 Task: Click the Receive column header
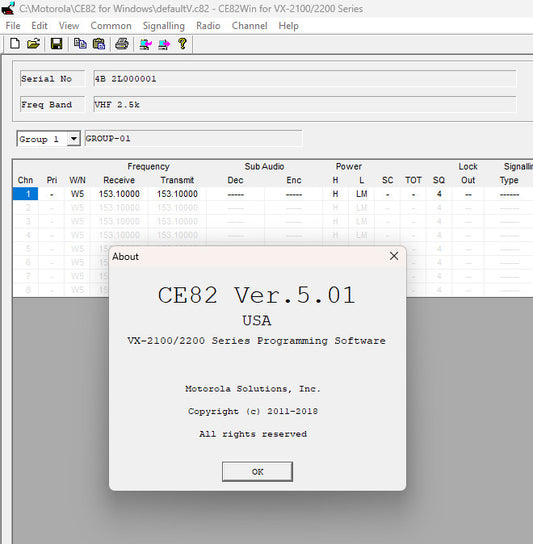click(x=119, y=180)
